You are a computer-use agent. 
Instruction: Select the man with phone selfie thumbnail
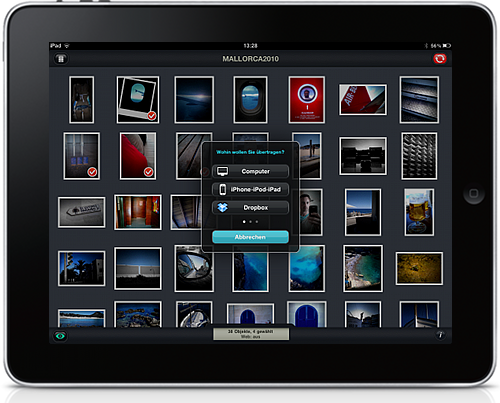pos(311,212)
